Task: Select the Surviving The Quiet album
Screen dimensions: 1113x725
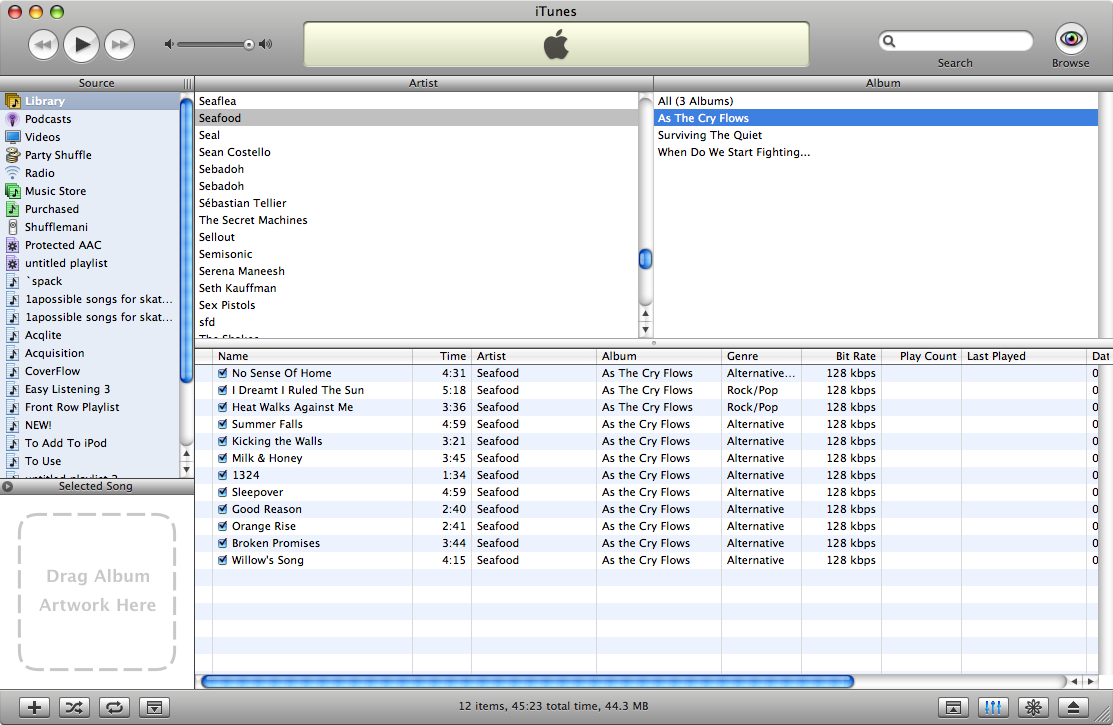Action: pos(876,135)
